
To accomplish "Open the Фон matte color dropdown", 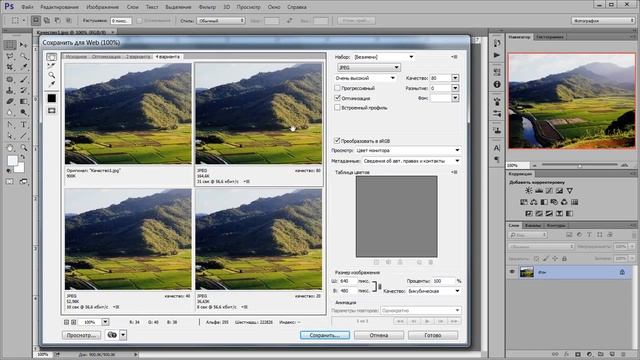I will coord(455,98).
